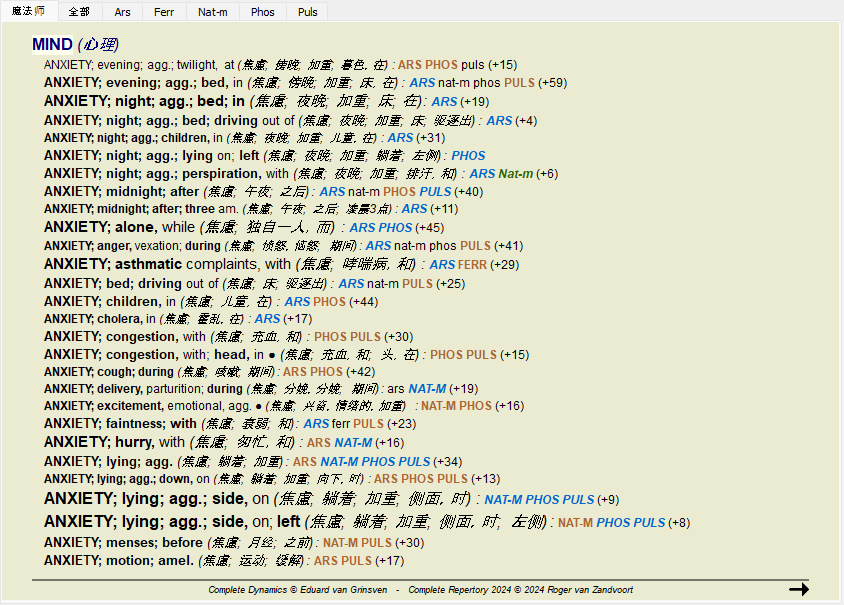
Task: Click the MIND chapter heading
Action: (52, 44)
